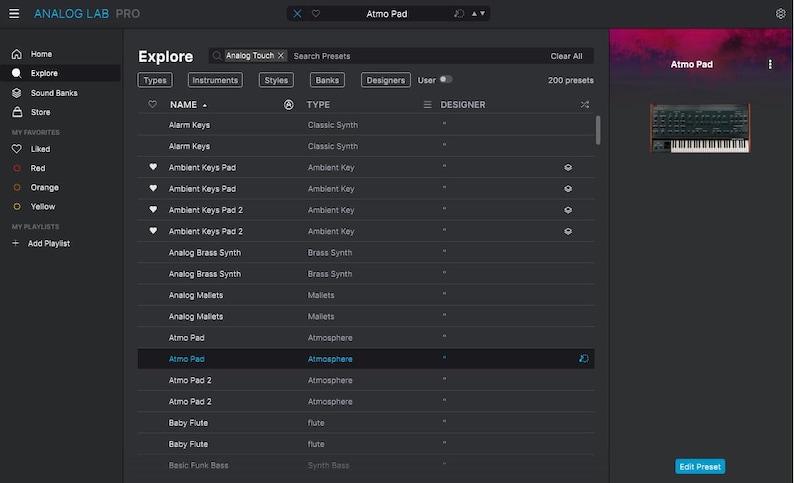Image resolution: width=794 pixels, height=483 pixels.
Task: Open the settings gear icon
Action: (x=780, y=14)
